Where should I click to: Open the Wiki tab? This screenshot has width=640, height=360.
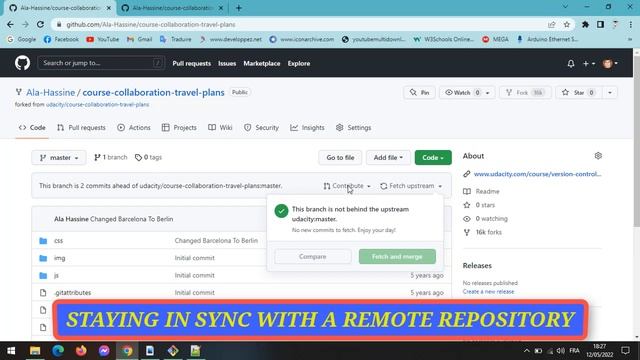[220, 128]
